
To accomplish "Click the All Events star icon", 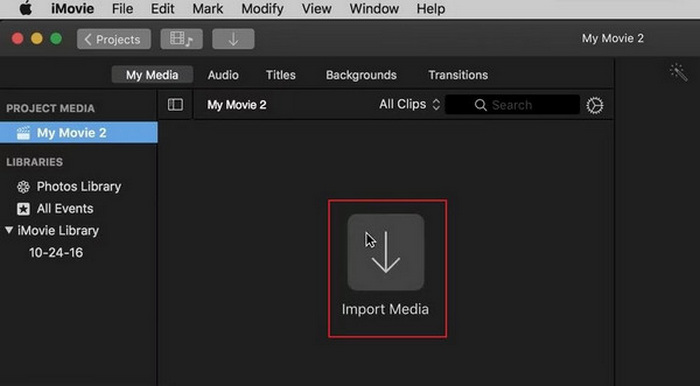I will [23, 208].
